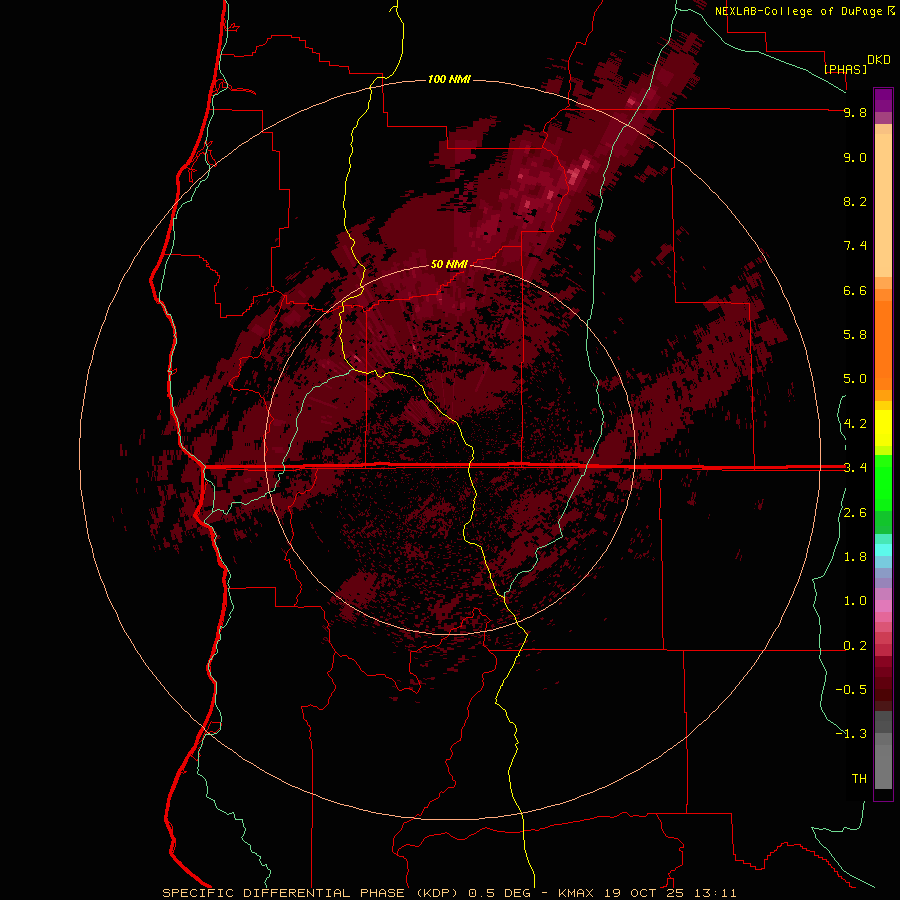Click the 4.2 legend value
Screen dimensions: 900x900
click(855, 424)
